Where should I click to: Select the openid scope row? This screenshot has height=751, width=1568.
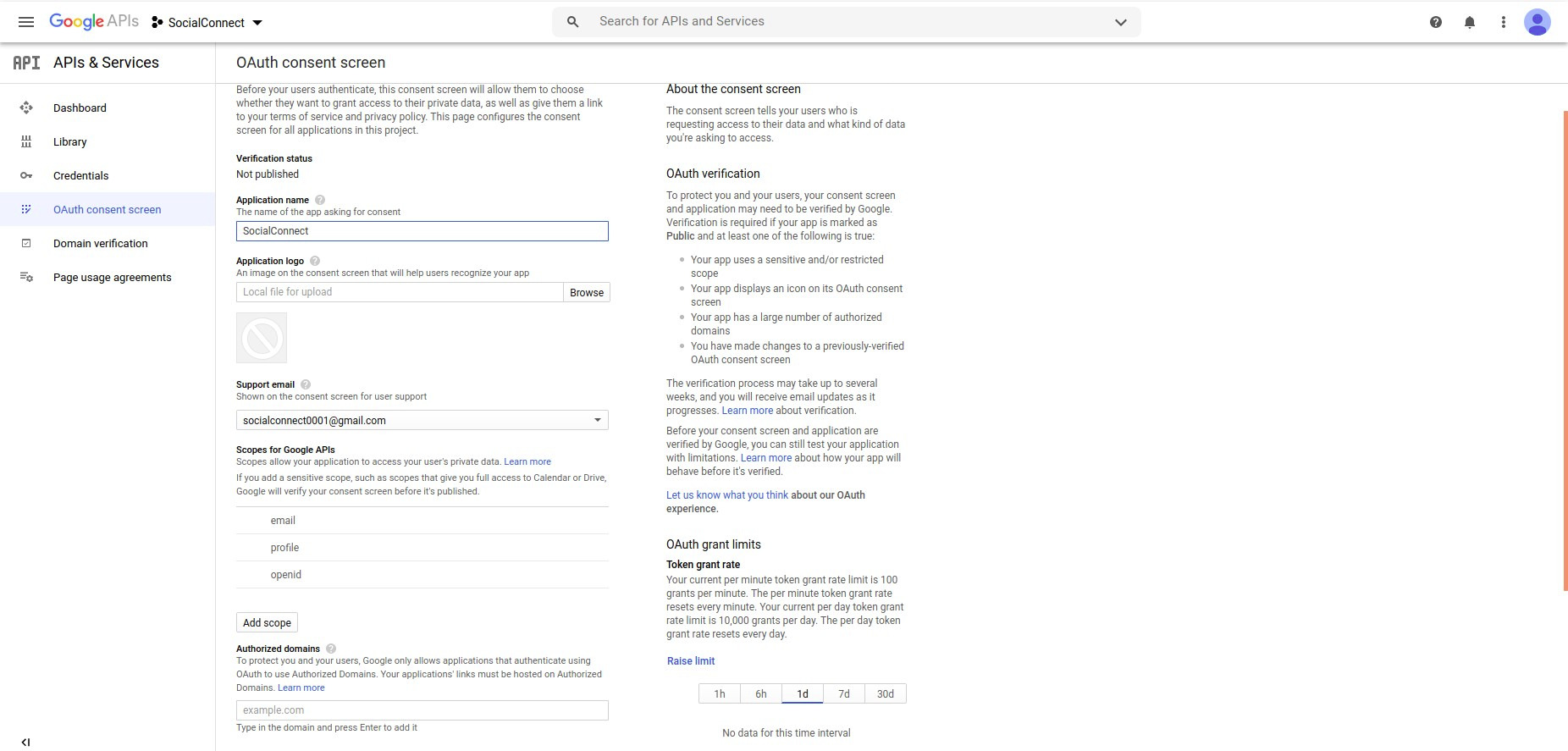[422, 575]
